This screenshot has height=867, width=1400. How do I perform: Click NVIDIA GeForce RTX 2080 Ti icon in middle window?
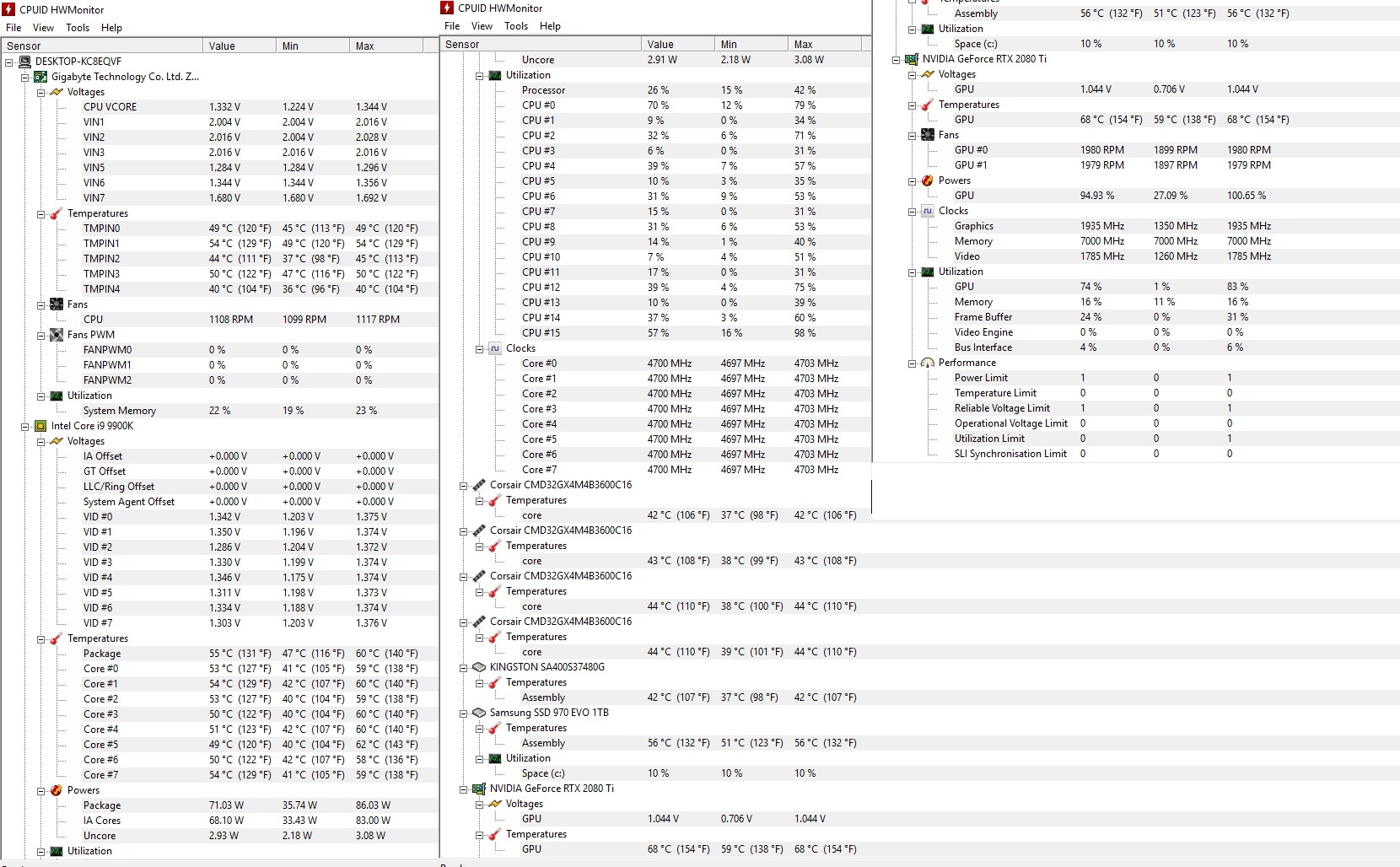[479, 789]
